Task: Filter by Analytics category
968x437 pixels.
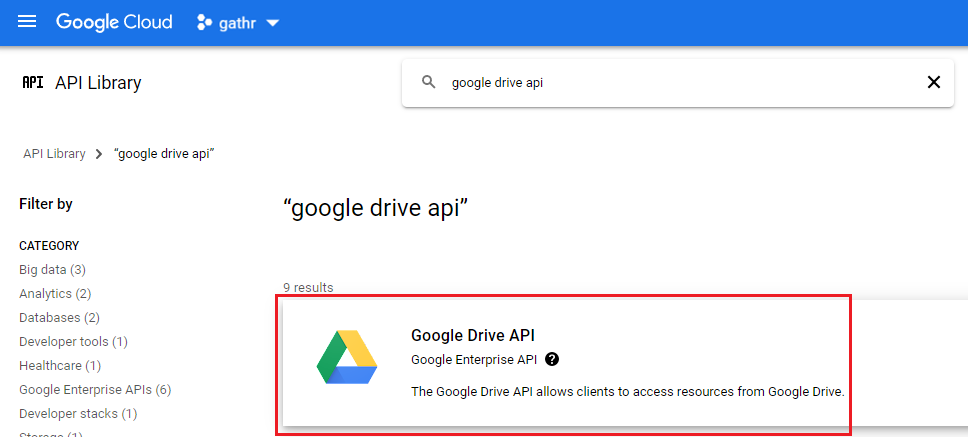Action: 55,294
